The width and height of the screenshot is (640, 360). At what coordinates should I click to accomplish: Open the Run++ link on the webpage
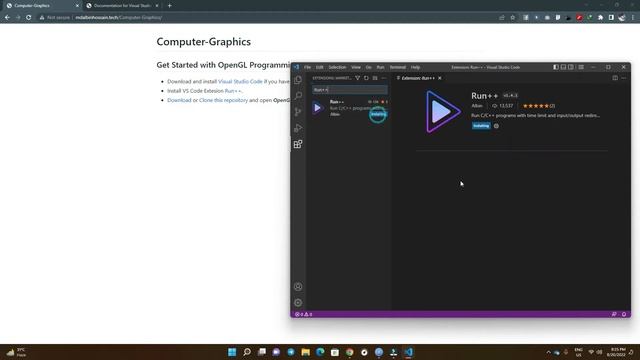pos(233,91)
